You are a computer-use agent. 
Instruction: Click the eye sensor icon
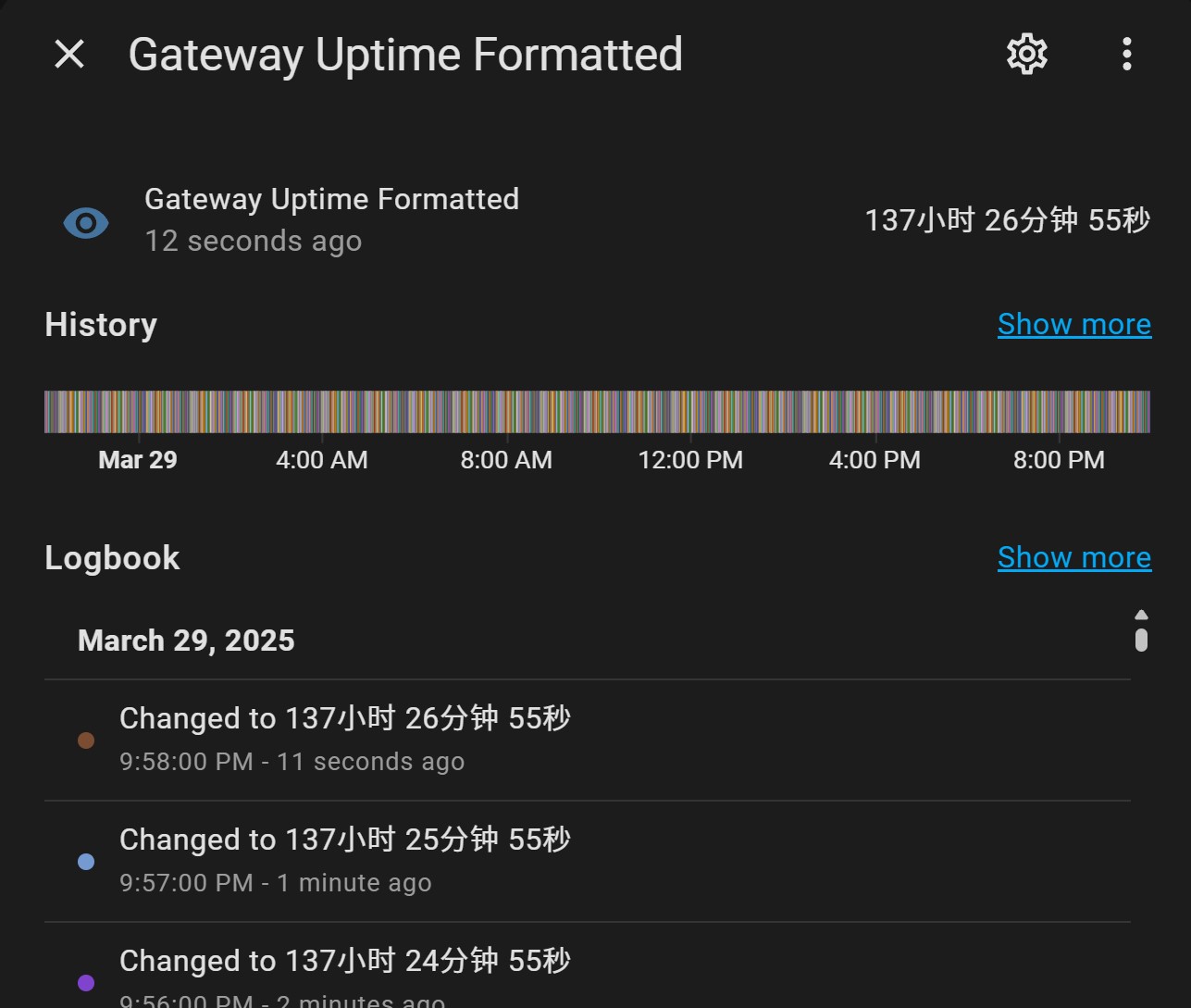(86, 223)
